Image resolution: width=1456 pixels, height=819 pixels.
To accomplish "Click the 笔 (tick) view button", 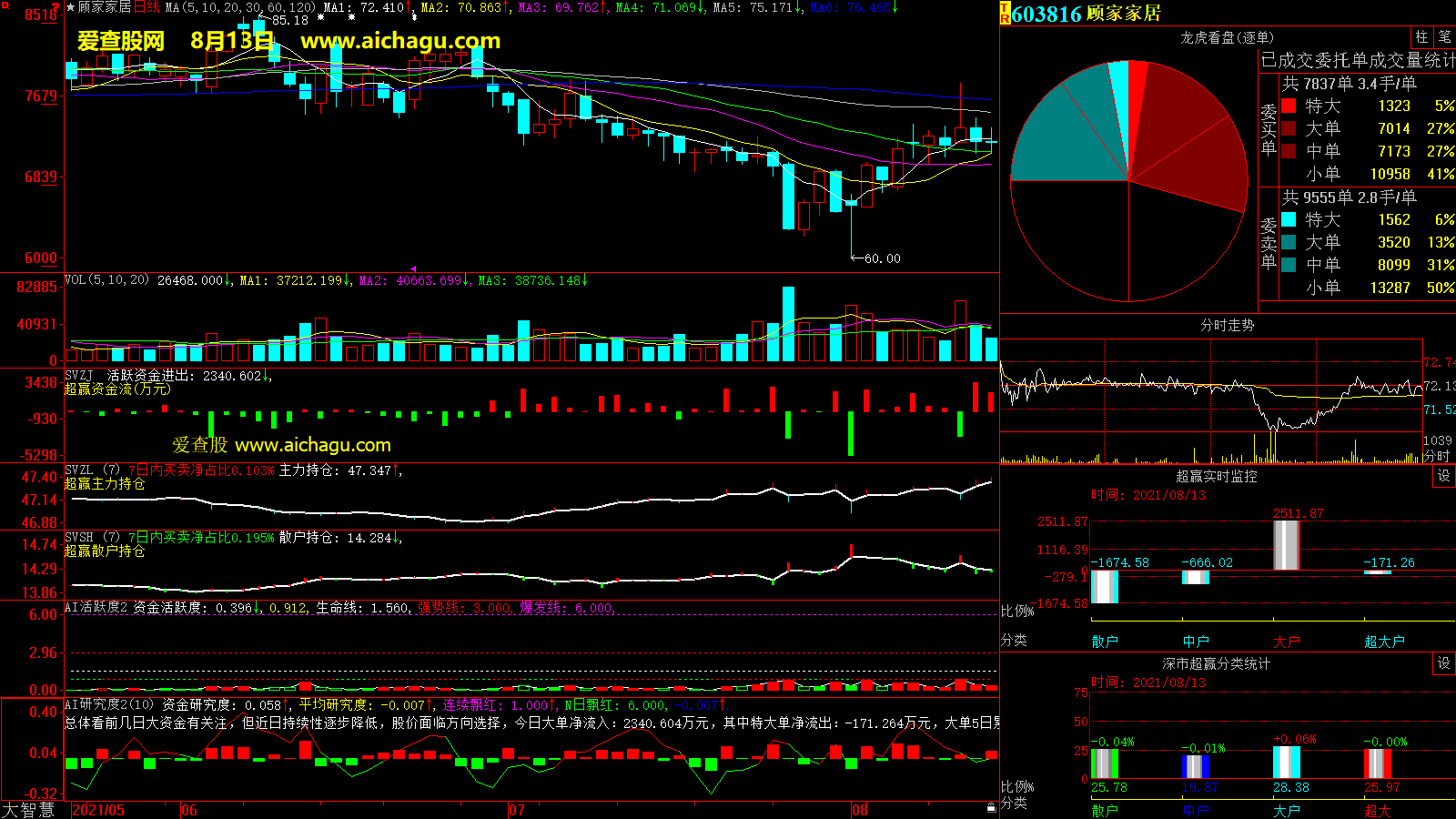I will pyautogui.click(x=1444, y=37).
